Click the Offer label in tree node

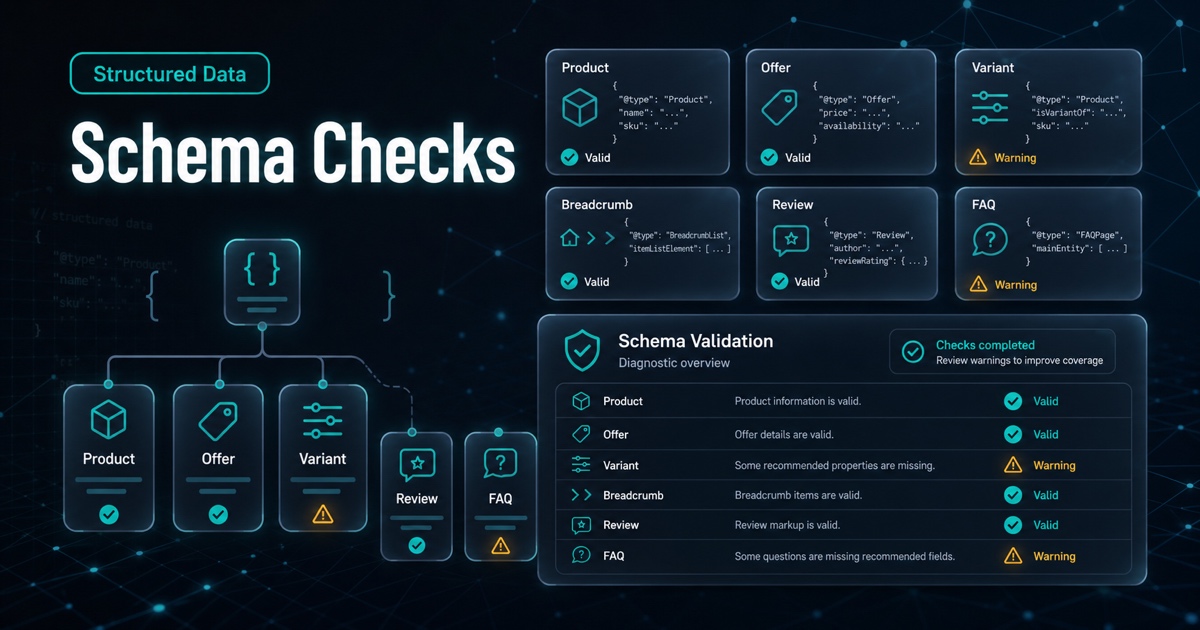(217, 459)
